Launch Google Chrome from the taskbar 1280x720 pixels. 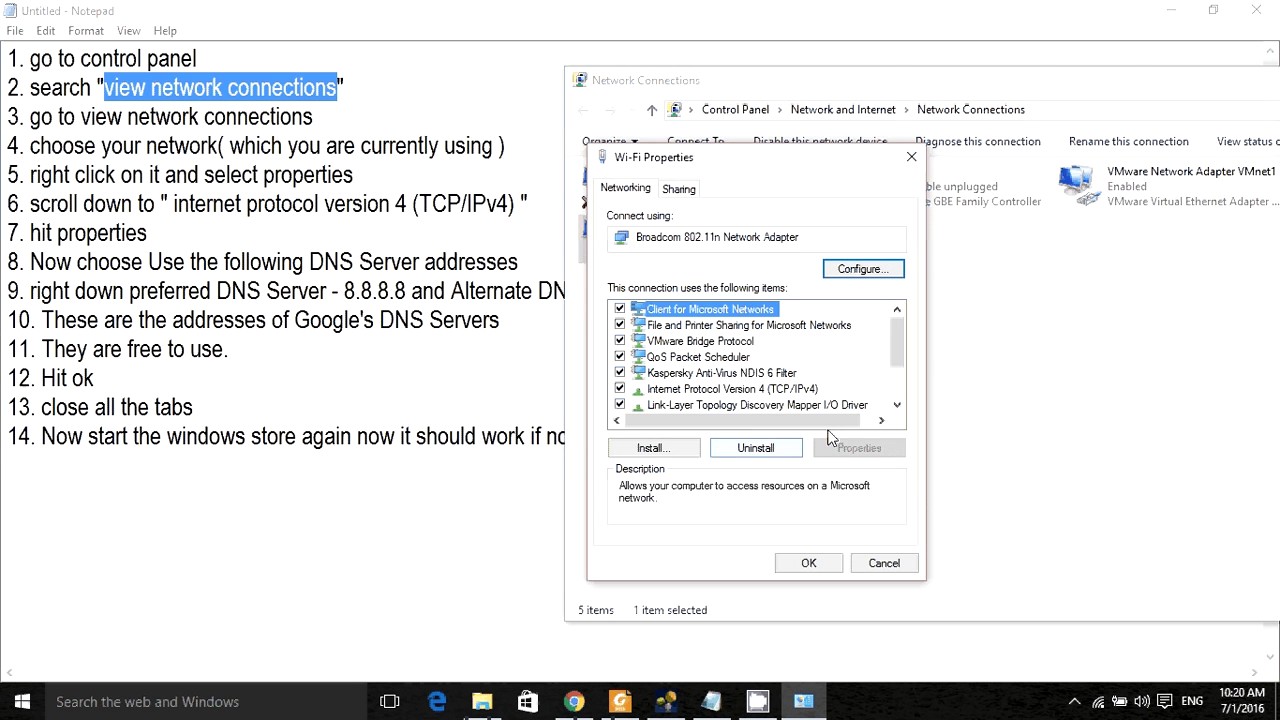[x=574, y=701]
